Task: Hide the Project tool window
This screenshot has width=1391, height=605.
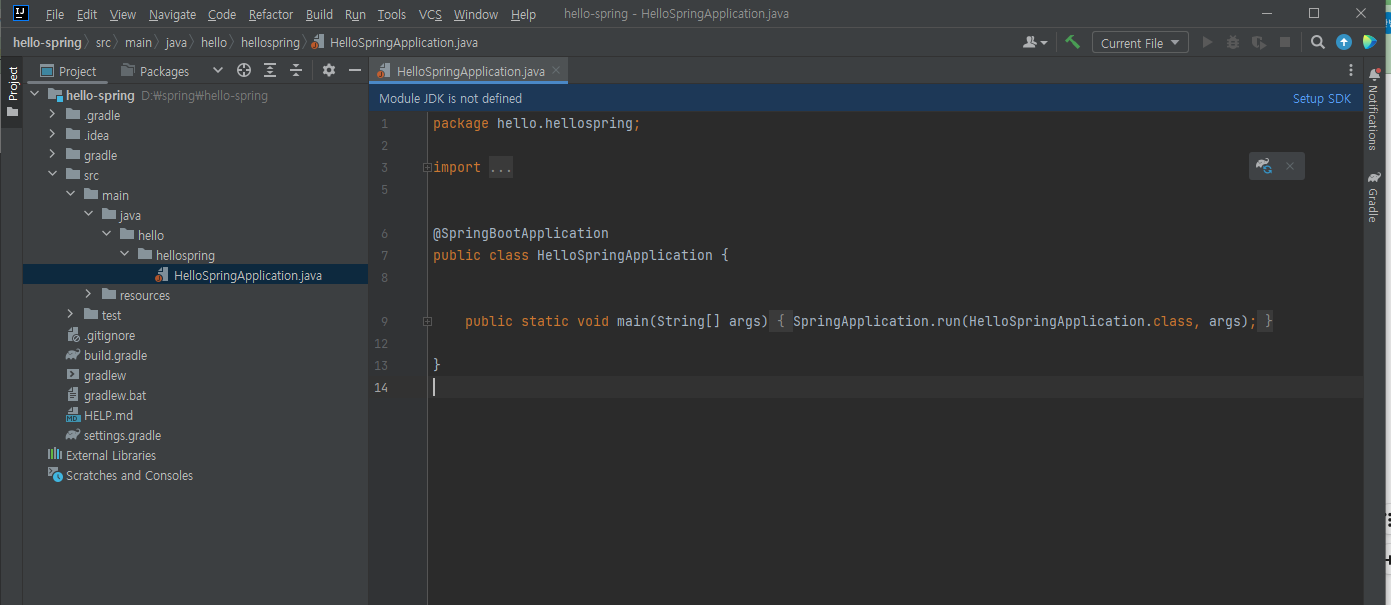Action: [x=355, y=71]
